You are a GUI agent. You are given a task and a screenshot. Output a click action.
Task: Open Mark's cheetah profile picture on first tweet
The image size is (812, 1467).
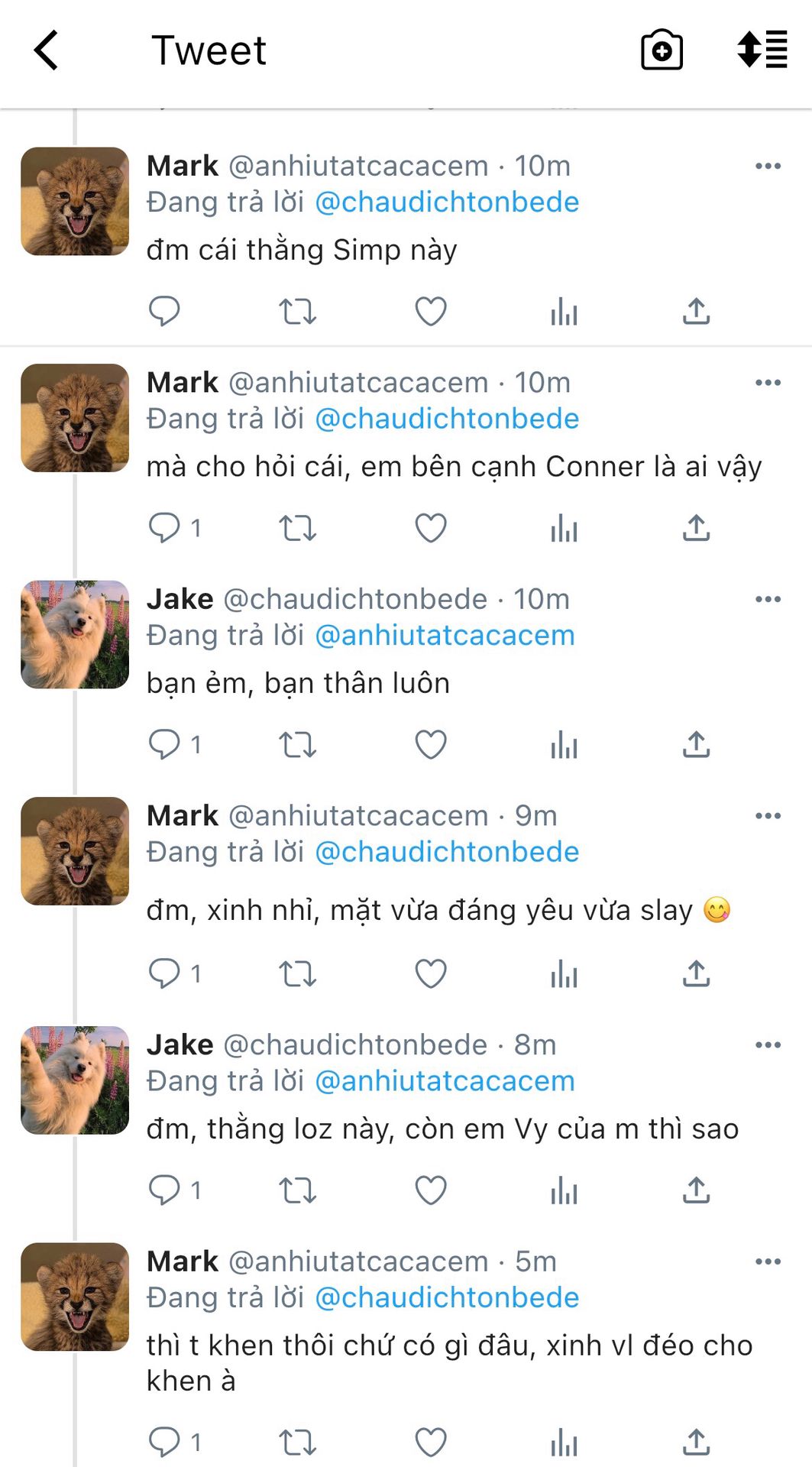(x=75, y=201)
